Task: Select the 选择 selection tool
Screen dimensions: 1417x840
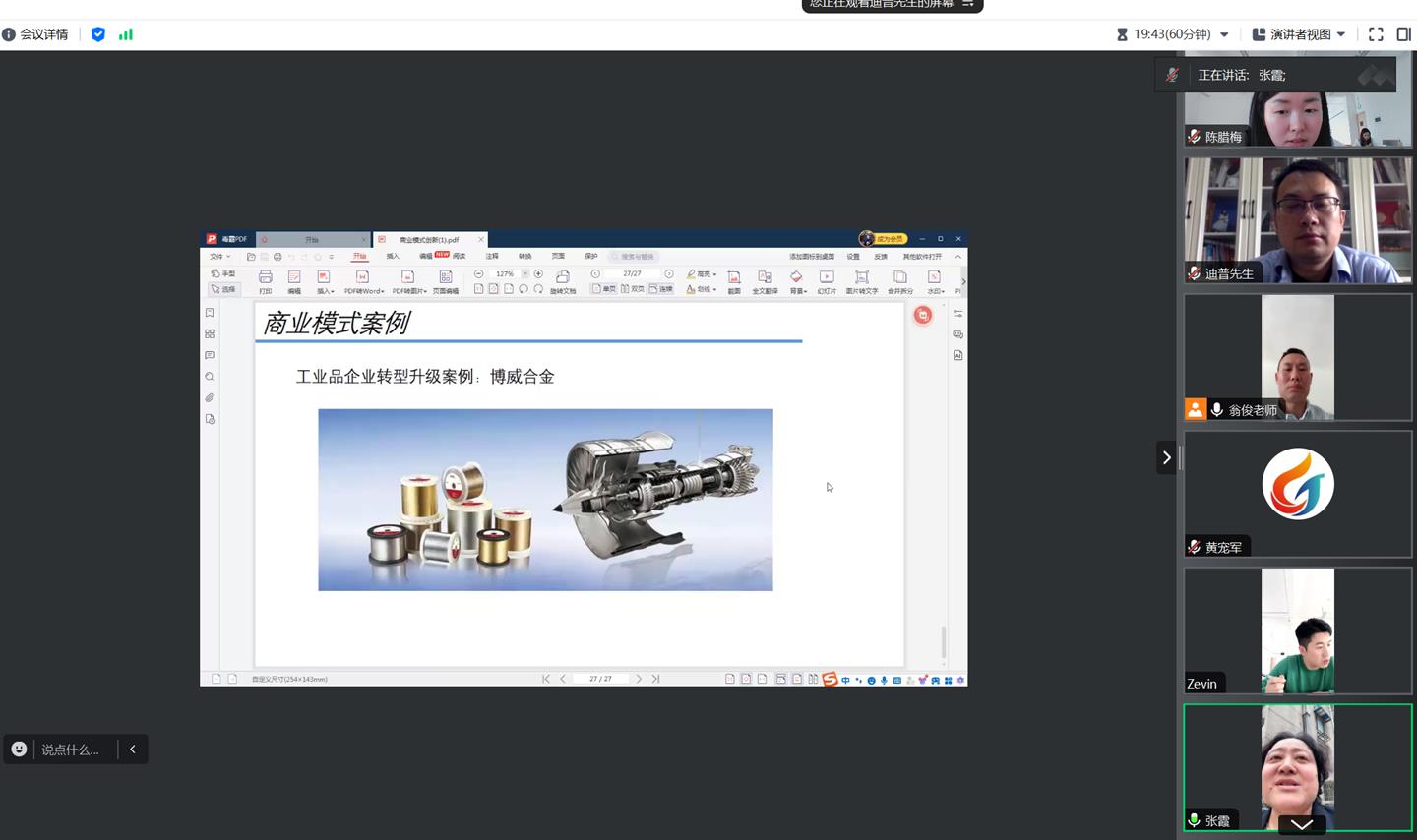Action: tap(223, 289)
